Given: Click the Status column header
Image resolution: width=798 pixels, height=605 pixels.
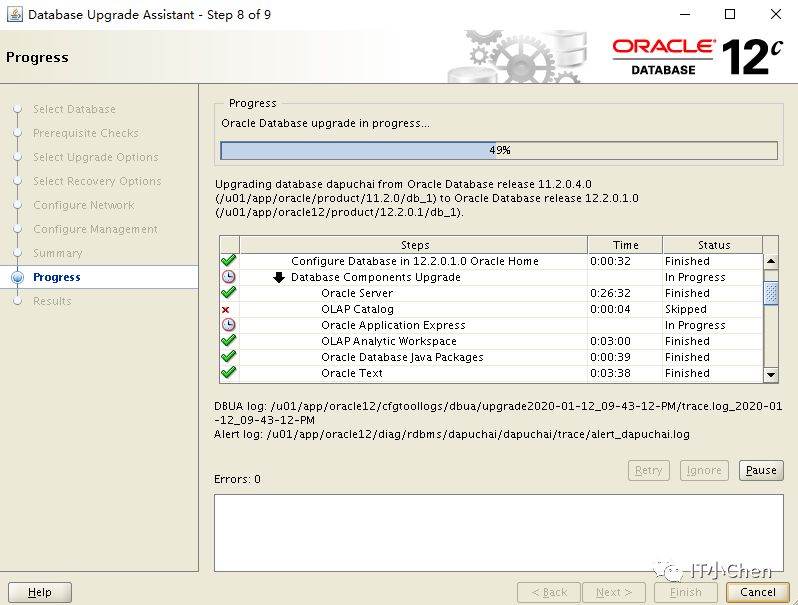Looking at the screenshot, I should (x=713, y=245).
